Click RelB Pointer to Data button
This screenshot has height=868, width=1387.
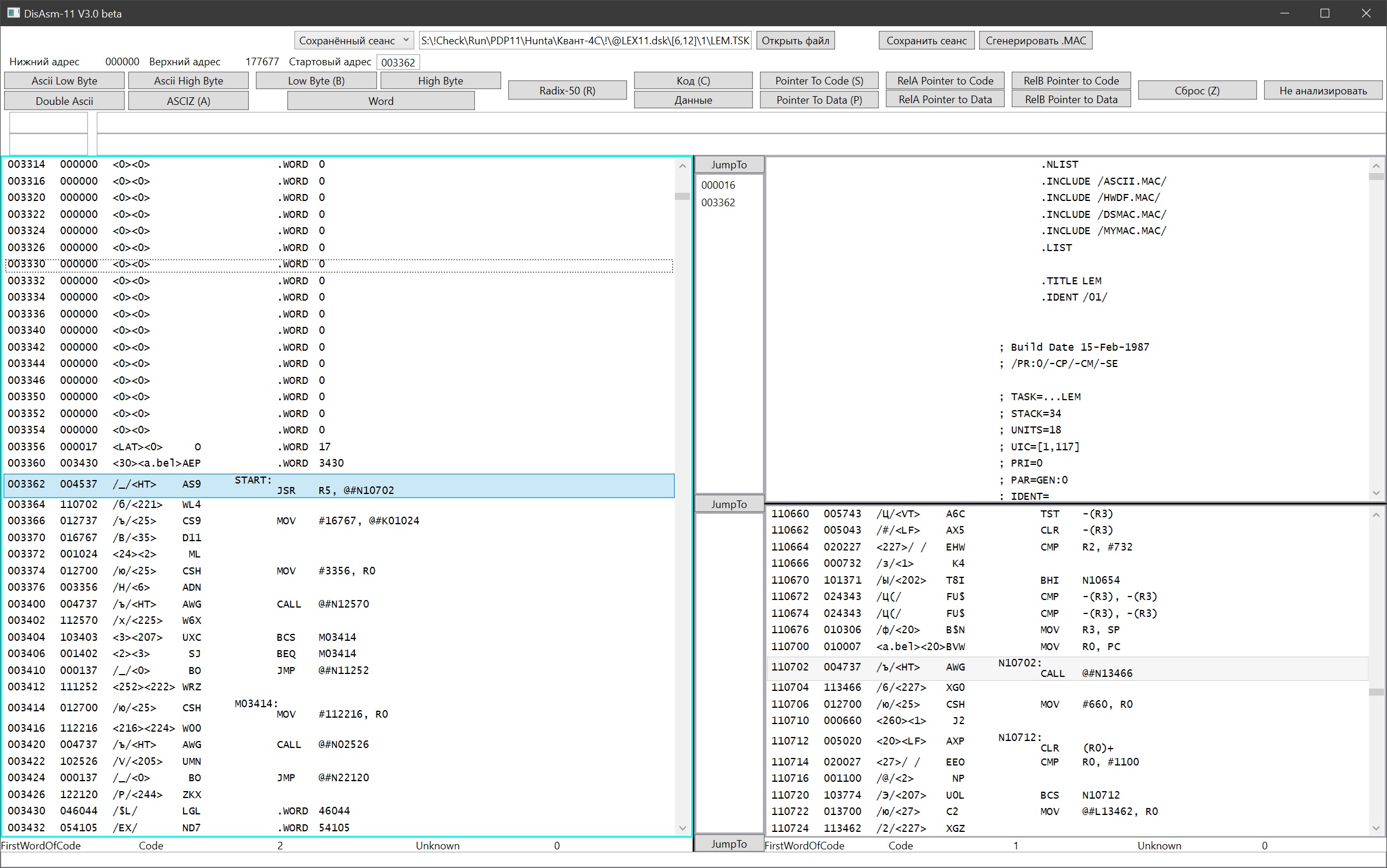[x=1071, y=100]
